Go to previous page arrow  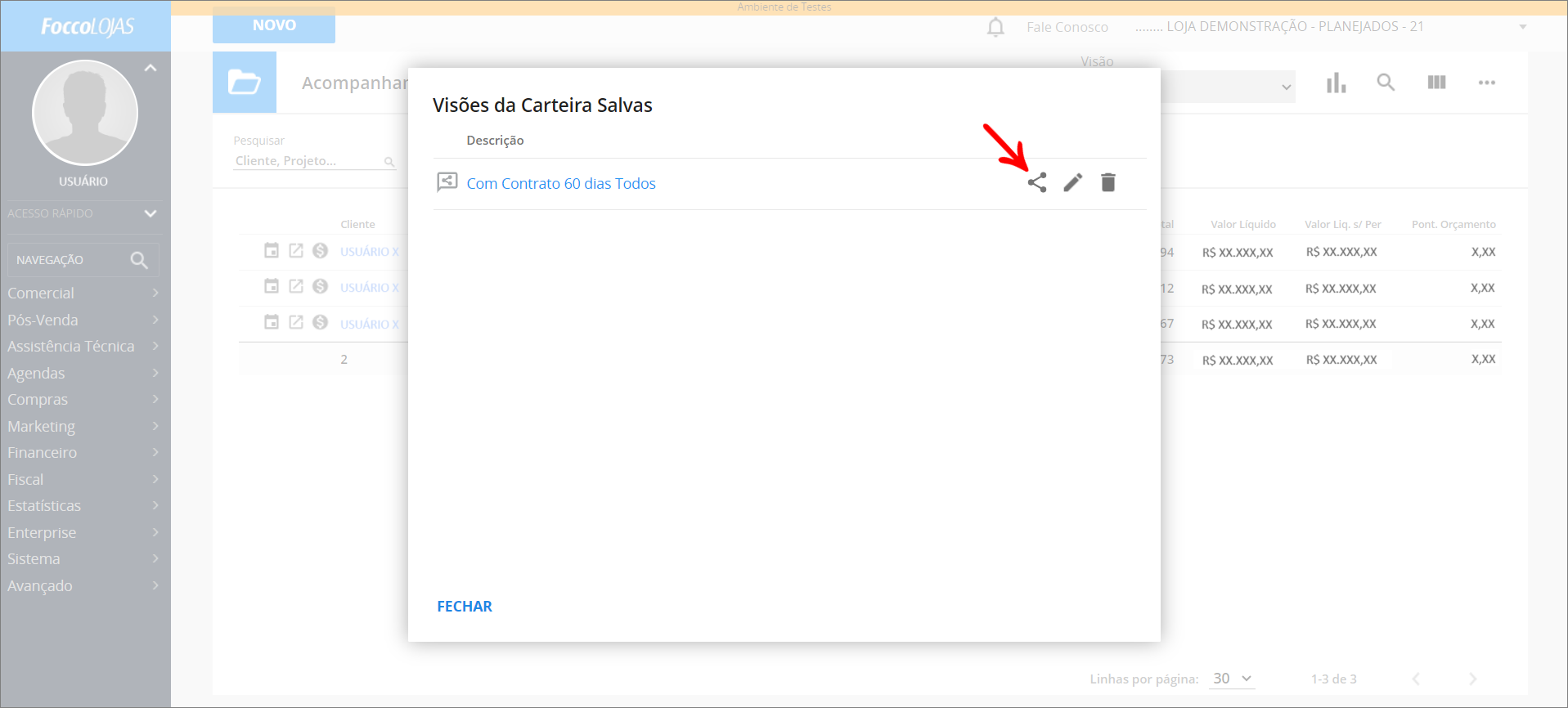(1416, 679)
